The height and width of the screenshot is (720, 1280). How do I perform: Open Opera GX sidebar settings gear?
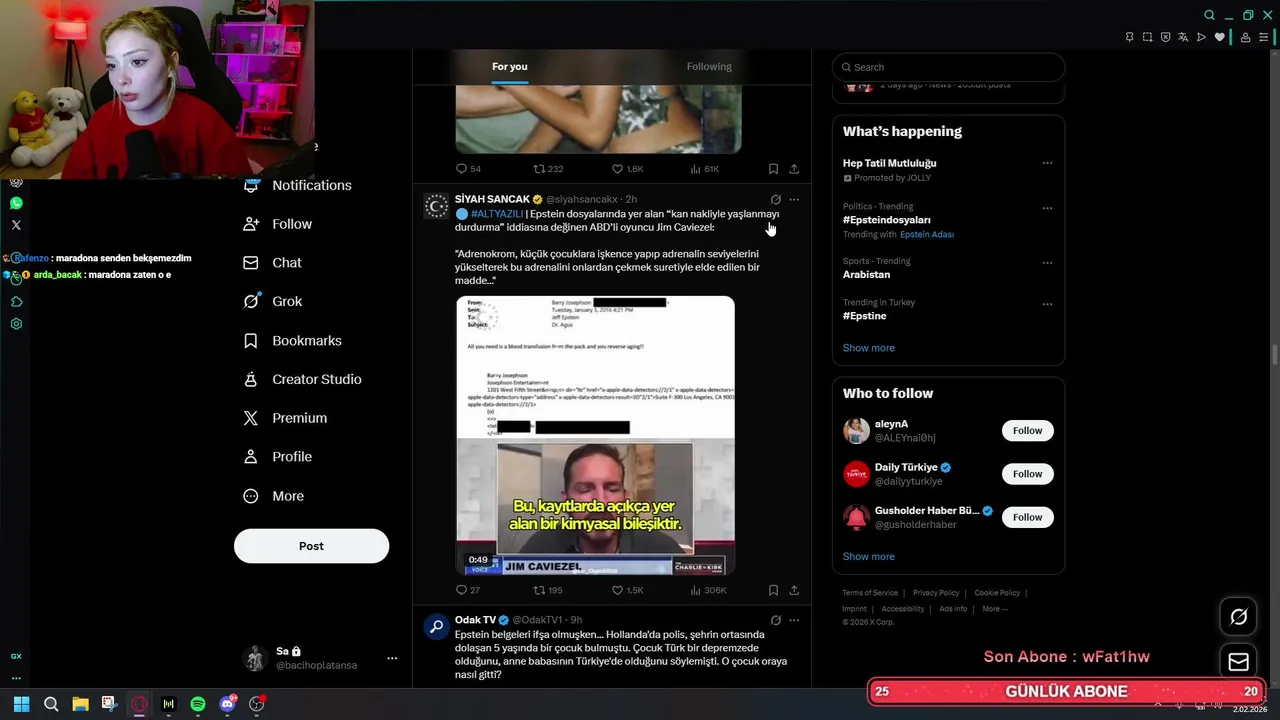click(x=16, y=324)
